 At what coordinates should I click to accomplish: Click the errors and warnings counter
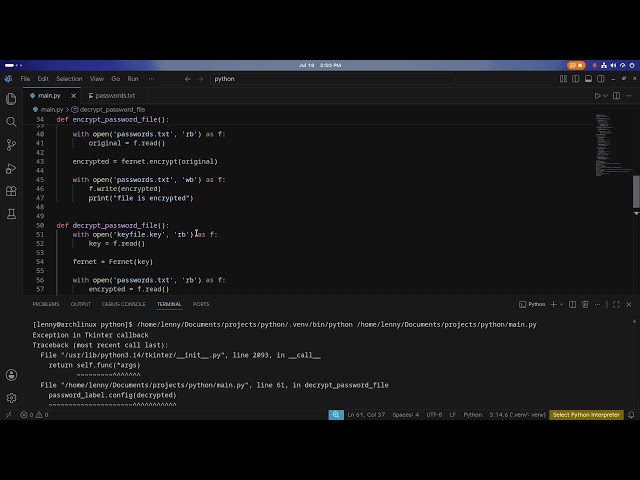tap(34, 415)
